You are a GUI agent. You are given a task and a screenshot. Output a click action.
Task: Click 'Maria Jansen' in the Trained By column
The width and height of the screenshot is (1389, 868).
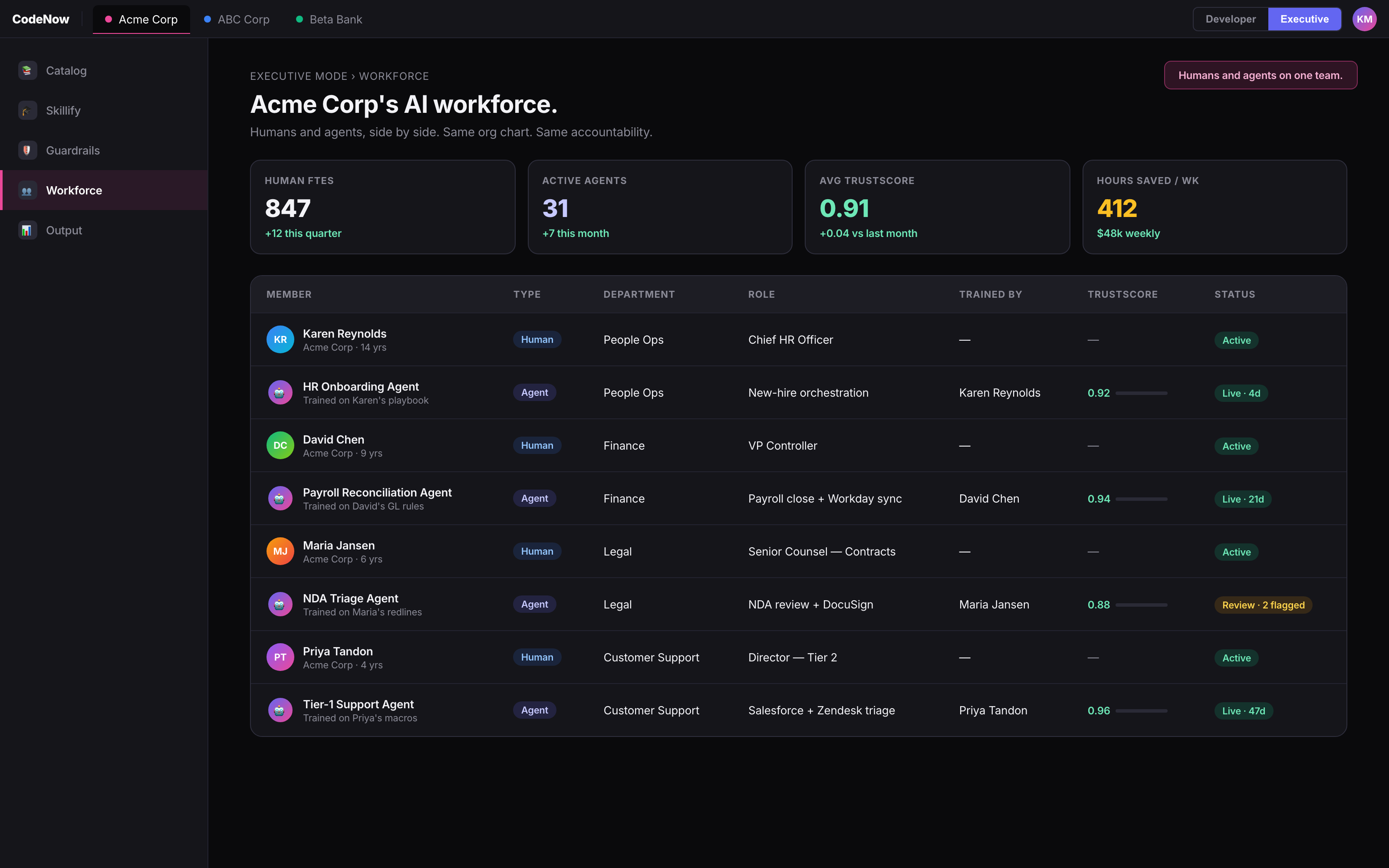[994, 605]
